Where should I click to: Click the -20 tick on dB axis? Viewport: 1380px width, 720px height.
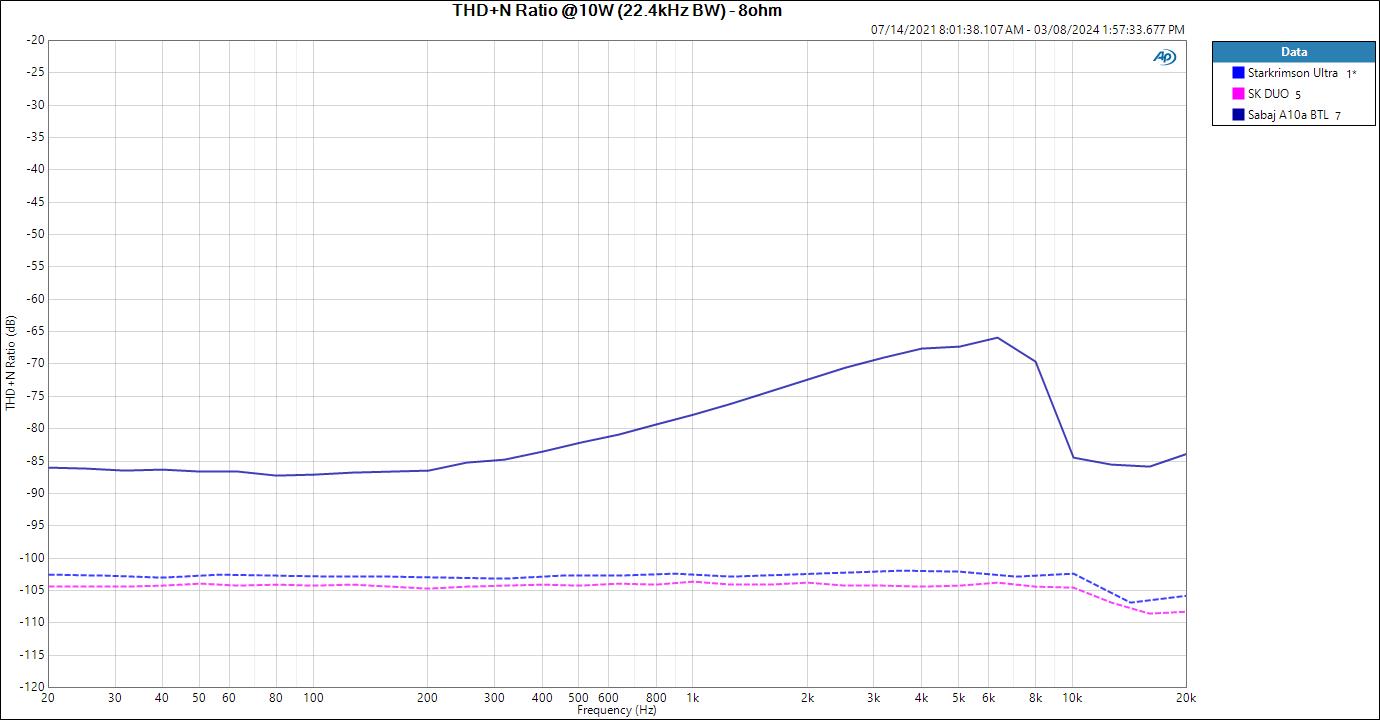(35, 40)
